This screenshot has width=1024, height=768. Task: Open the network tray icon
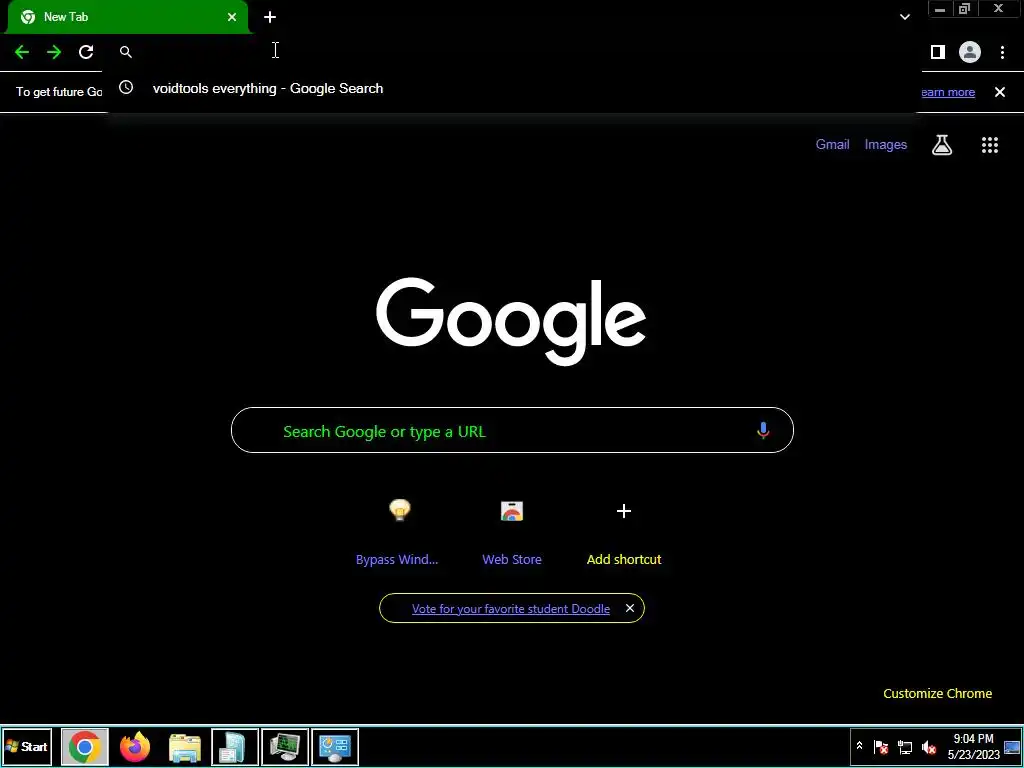(905, 746)
